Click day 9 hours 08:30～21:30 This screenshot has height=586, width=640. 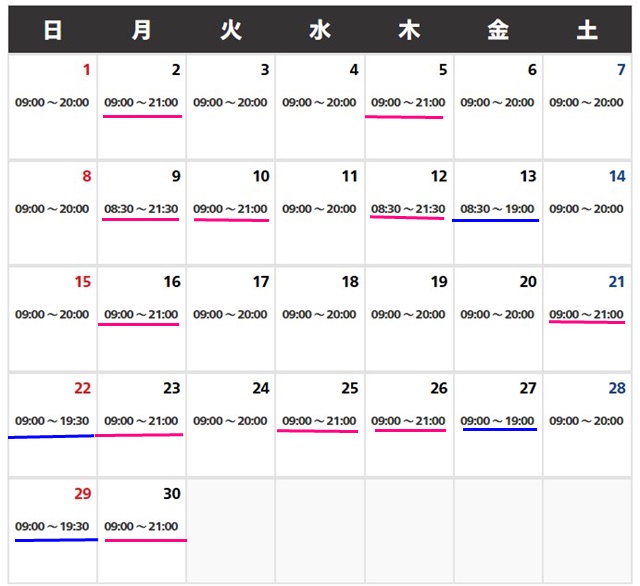pos(142,209)
